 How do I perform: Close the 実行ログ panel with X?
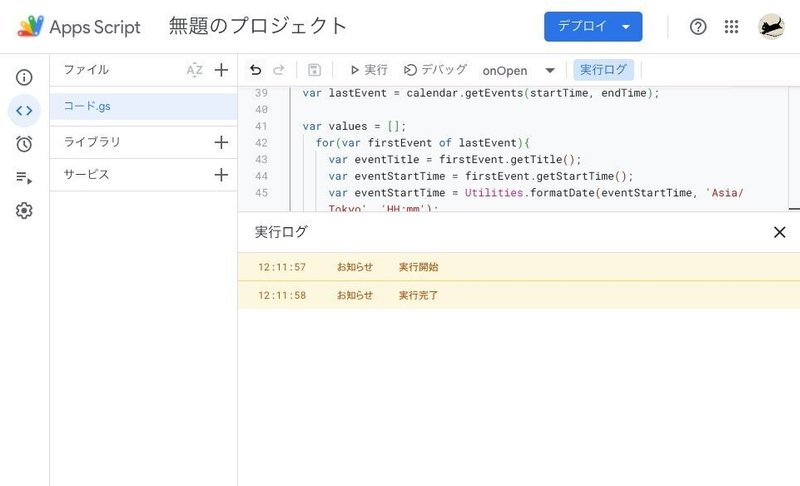pyautogui.click(x=779, y=232)
